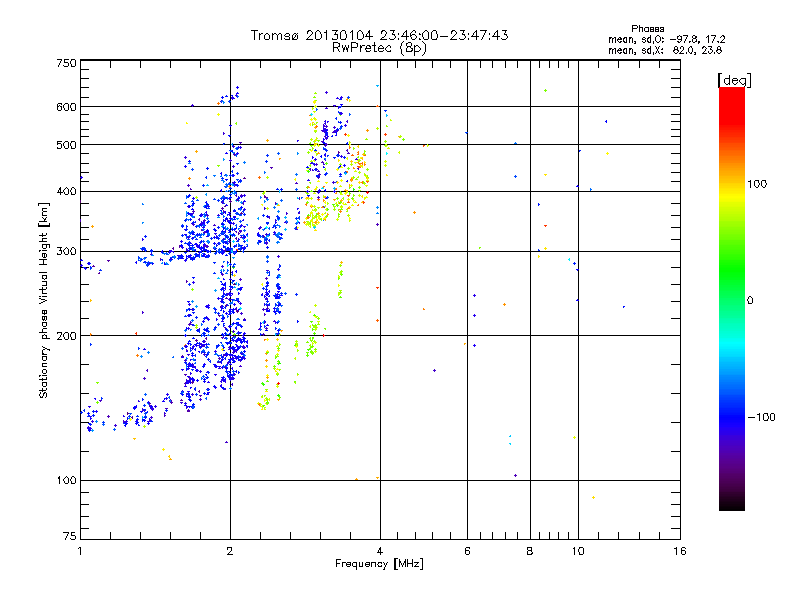Click the y-axis tick label '75'
The image size is (800, 600).
pos(70,536)
